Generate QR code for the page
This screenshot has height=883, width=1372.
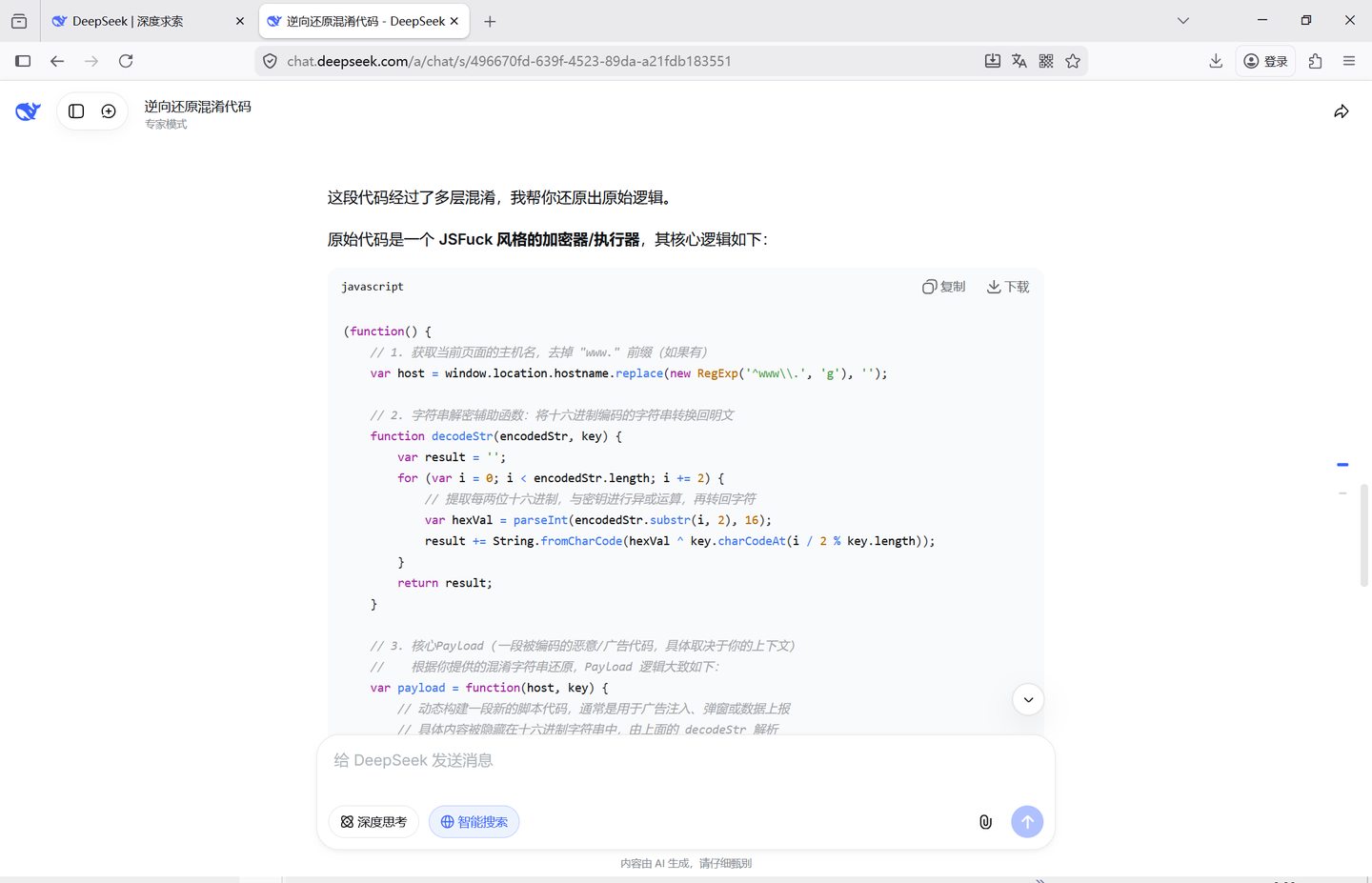point(1046,61)
